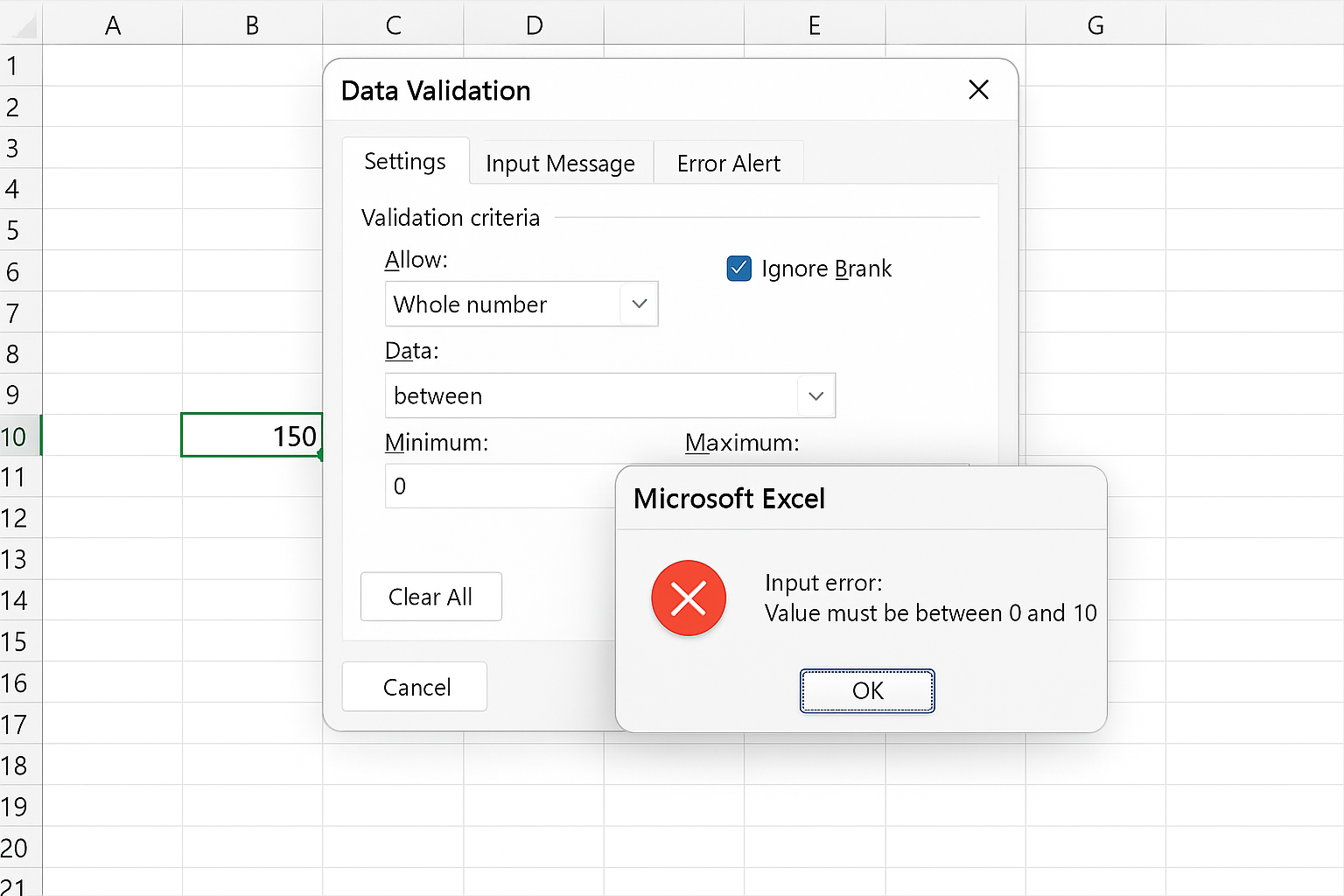Click the 'Value must be between' message
The image size is (1344, 896).
tap(930, 612)
